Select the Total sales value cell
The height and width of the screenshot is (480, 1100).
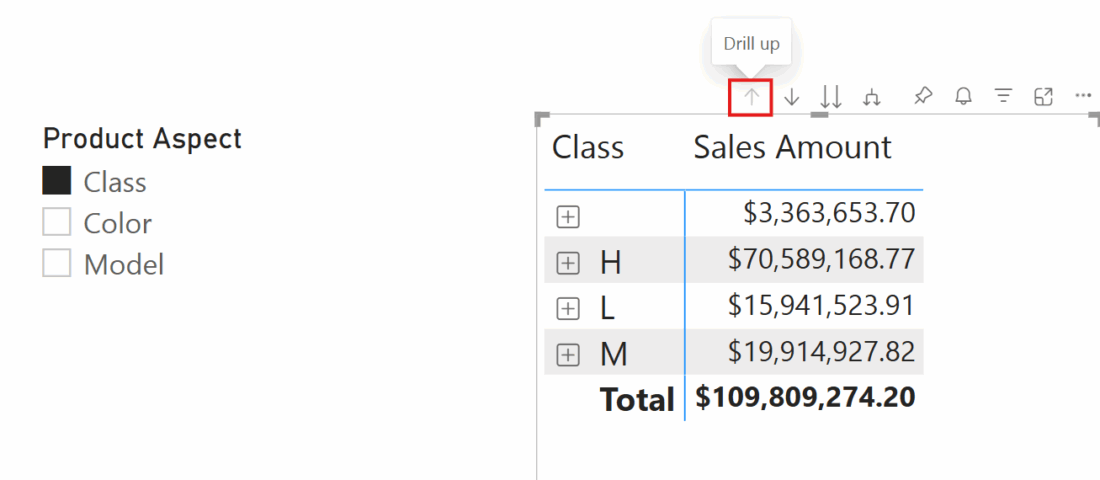click(805, 398)
